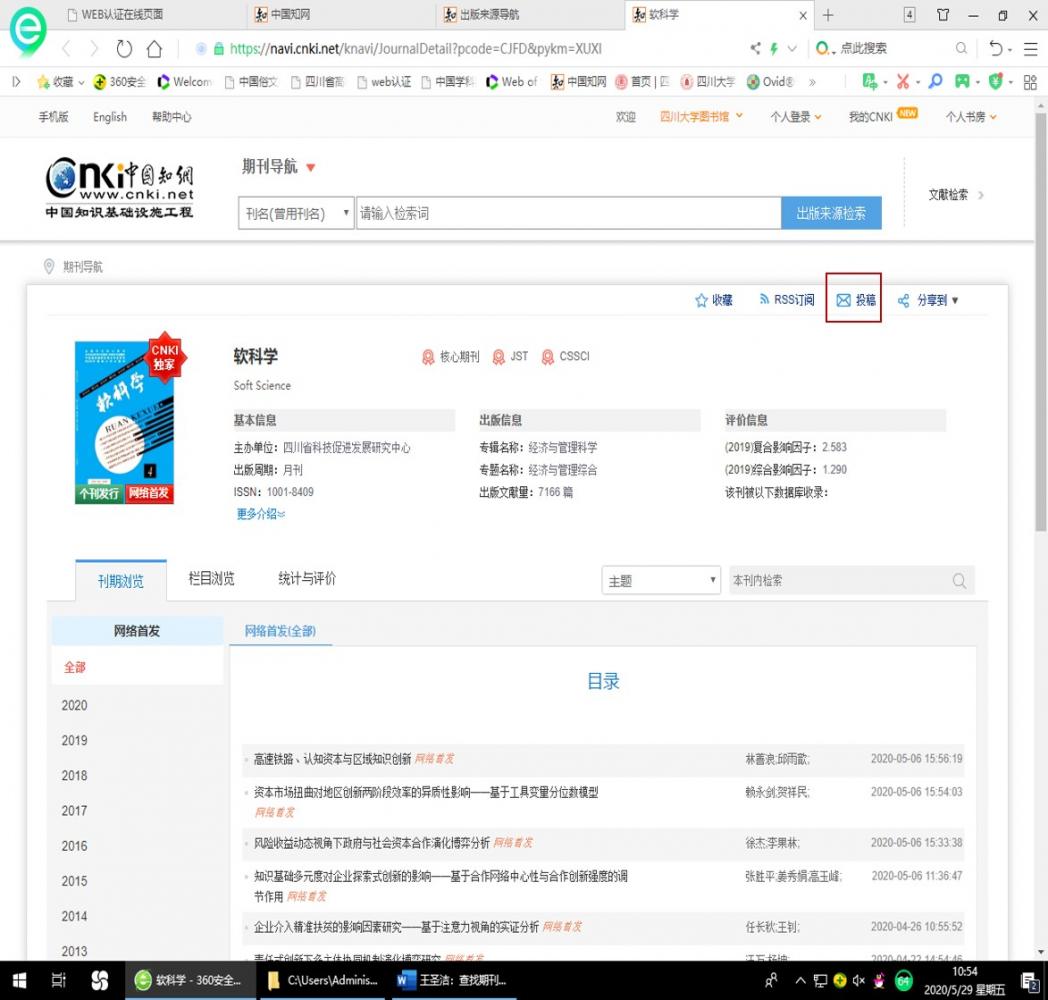Click the undo closed tab icon
1048x1000 pixels.
pos(996,48)
